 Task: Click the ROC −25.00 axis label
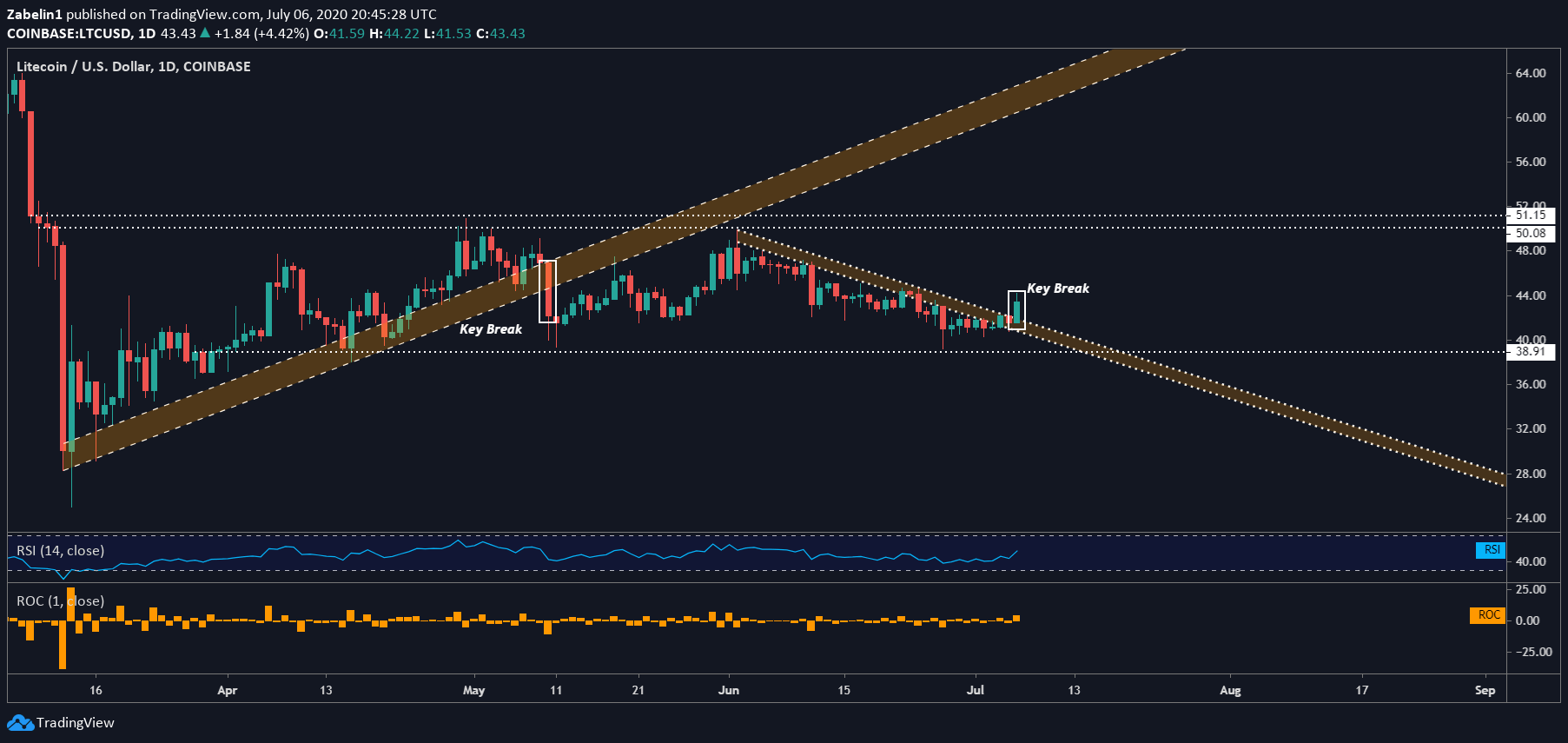(1533, 652)
